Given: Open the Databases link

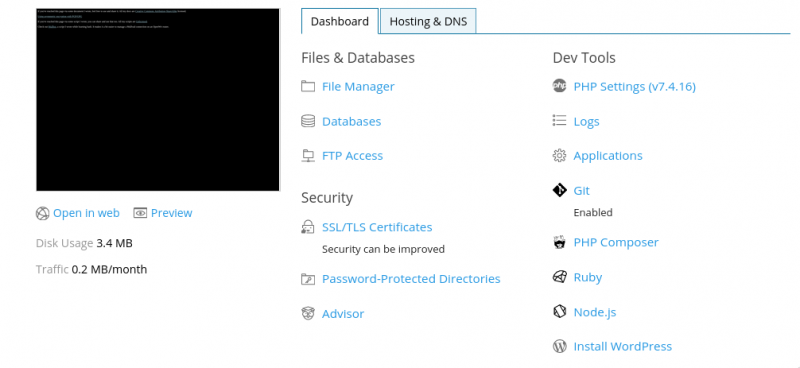Looking at the screenshot, I should [x=352, y=121].
